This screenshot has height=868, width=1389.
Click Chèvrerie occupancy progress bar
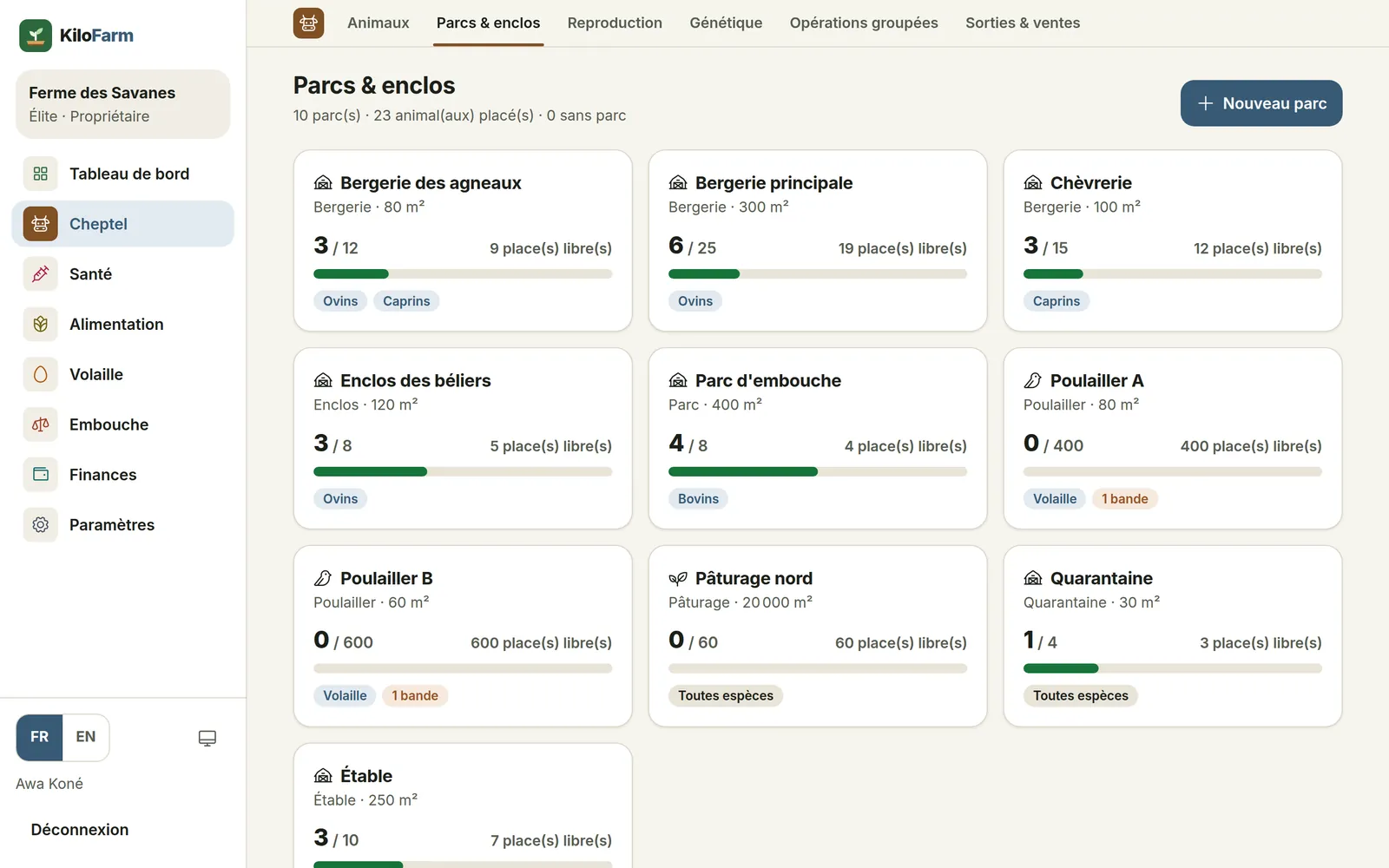[x=1173, y=274]
